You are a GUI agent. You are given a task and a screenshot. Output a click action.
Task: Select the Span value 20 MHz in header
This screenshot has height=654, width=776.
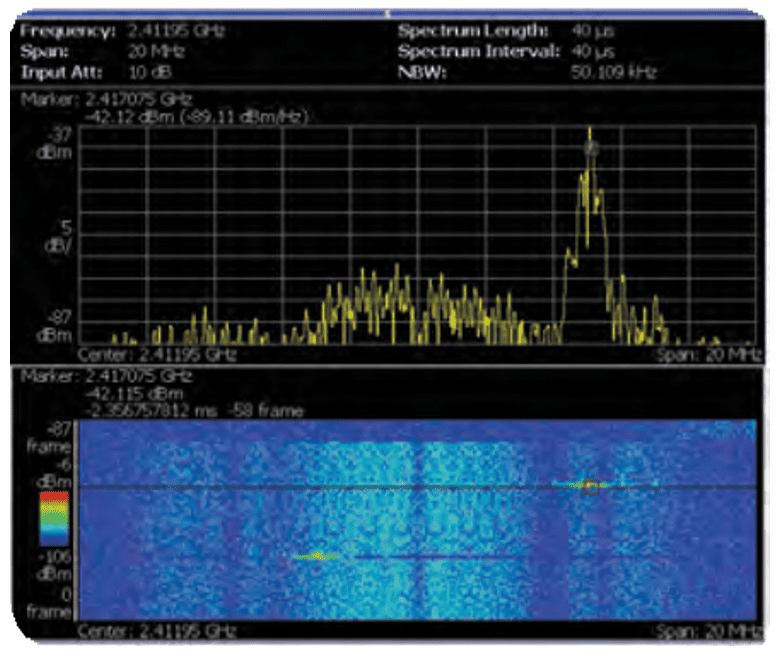[x=150, y=51]
